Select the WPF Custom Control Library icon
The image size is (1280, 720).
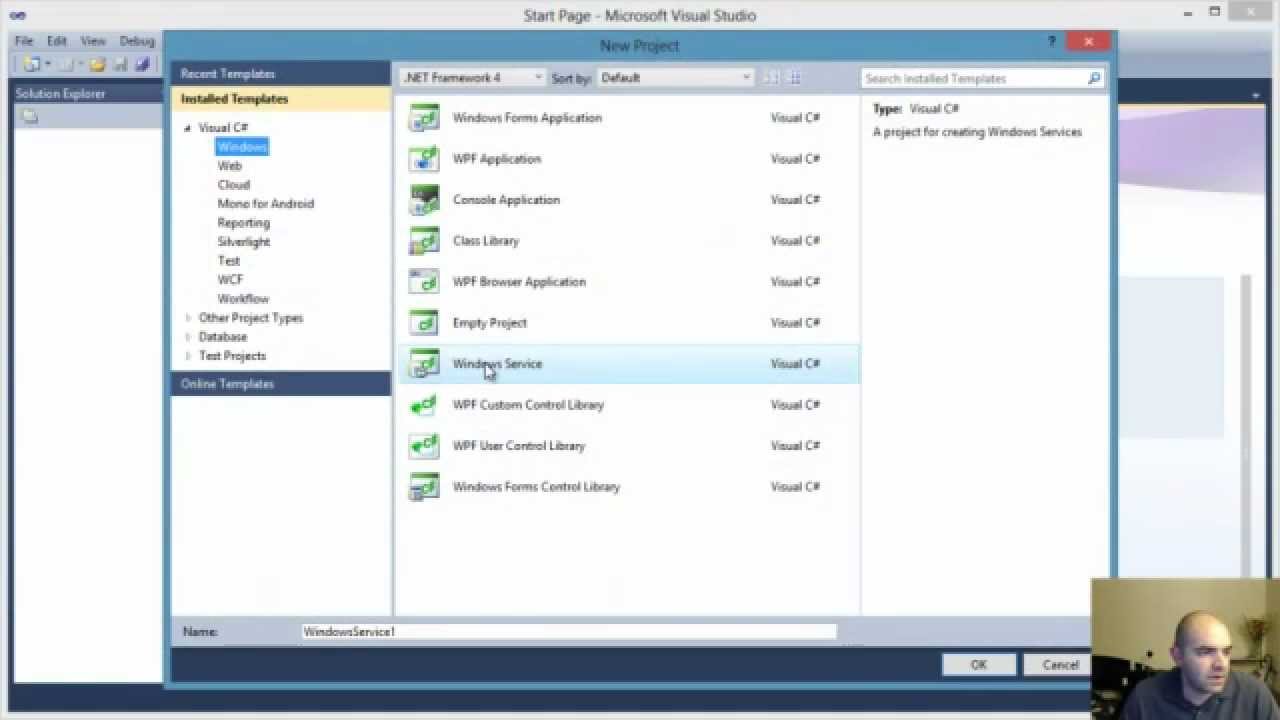coord(424,405)
